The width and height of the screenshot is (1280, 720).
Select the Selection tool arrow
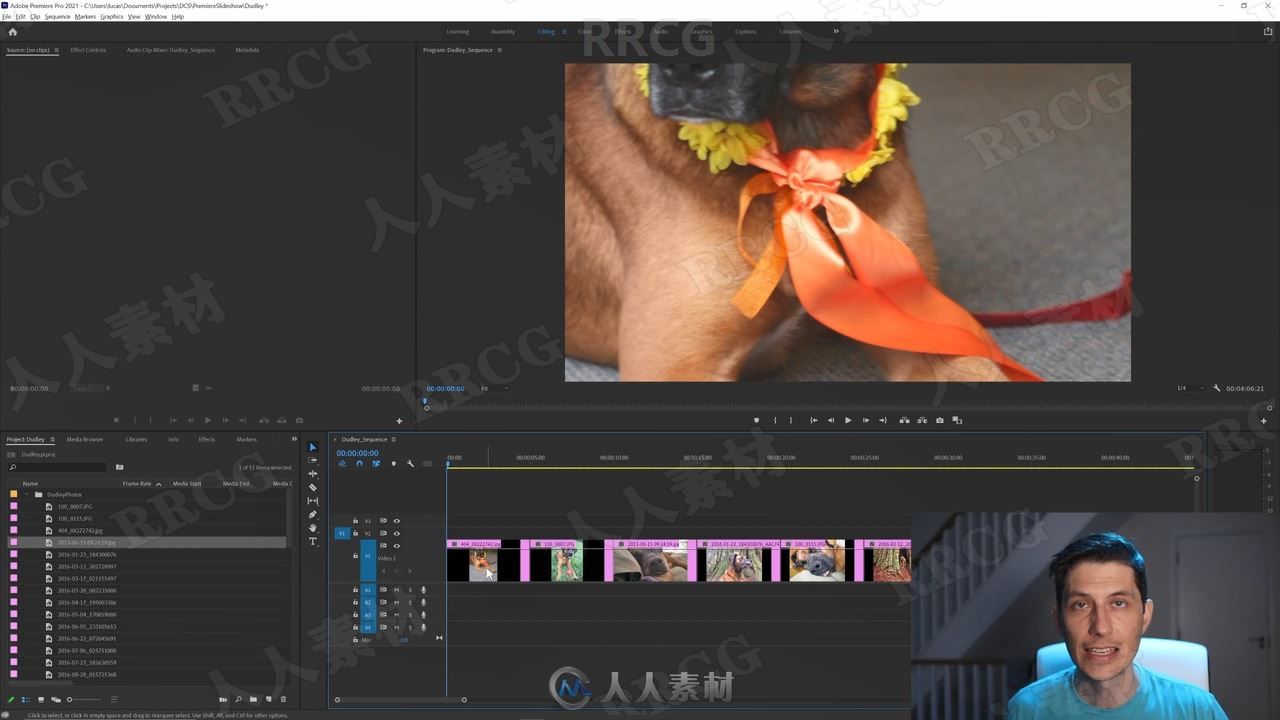click(x=312, y=447)
